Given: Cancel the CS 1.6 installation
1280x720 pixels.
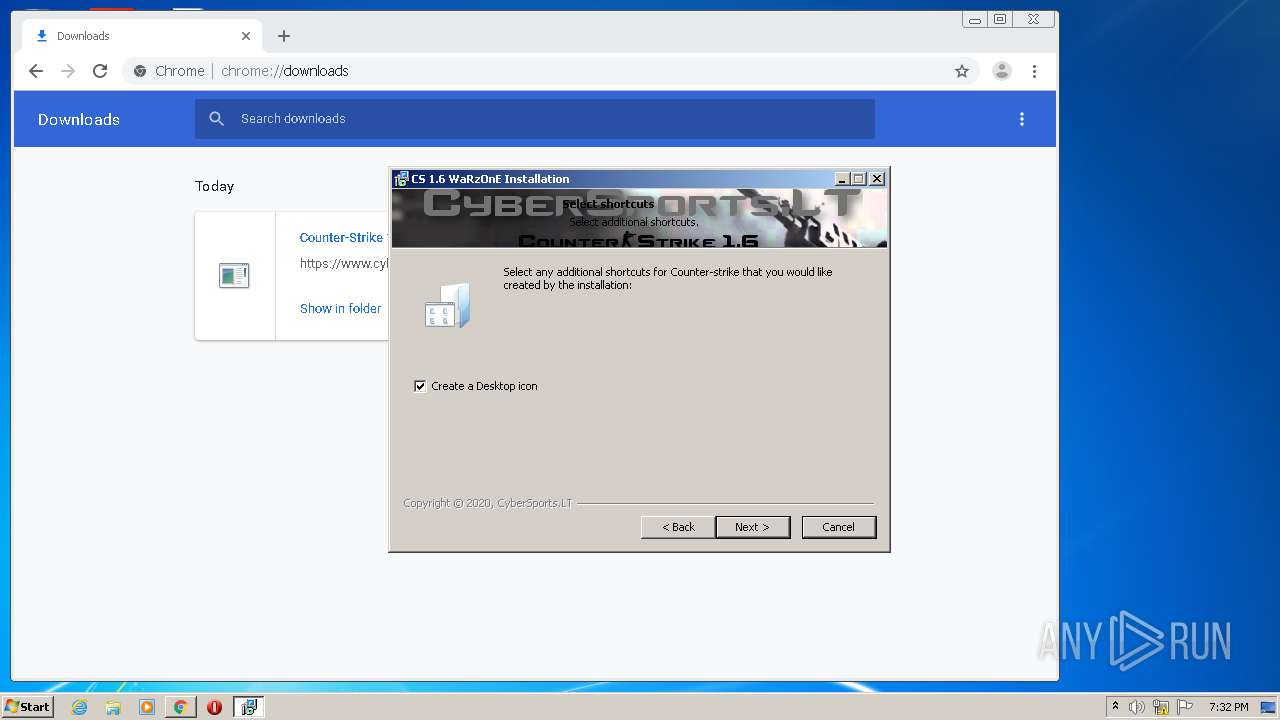Looking at the screenshot, I should [838, 527].
